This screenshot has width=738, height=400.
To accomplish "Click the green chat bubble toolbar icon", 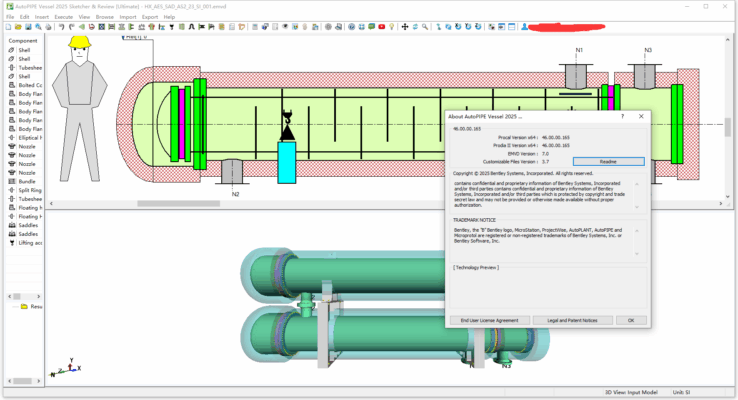I will pos(372,27).
